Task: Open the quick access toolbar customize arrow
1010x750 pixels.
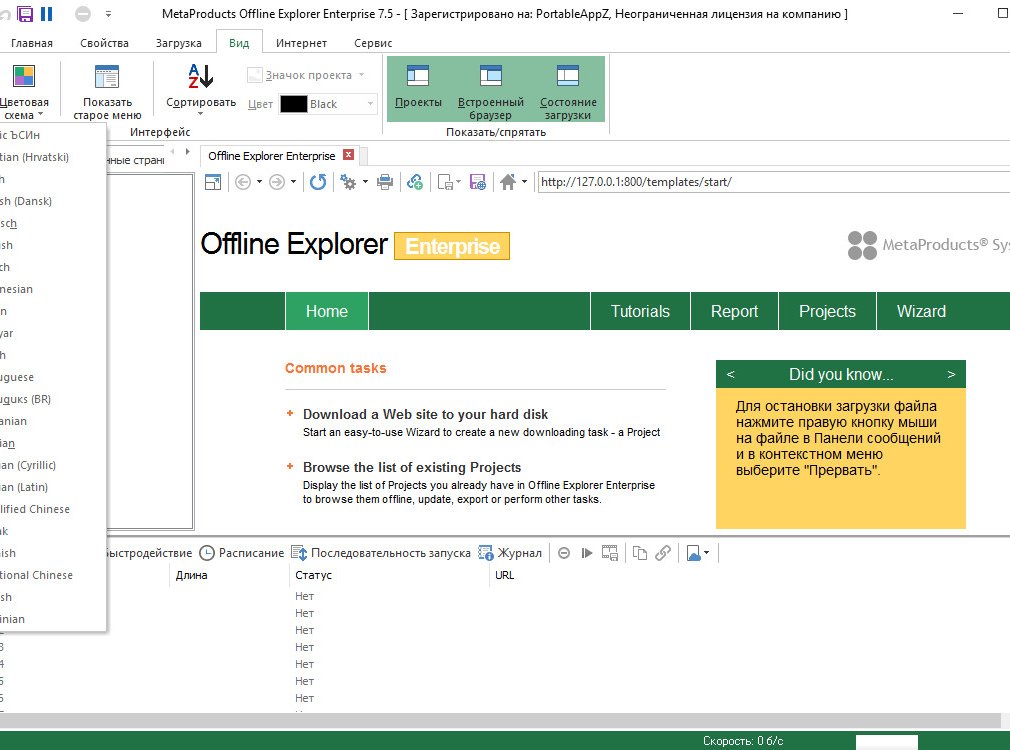Action: [108, 14]
